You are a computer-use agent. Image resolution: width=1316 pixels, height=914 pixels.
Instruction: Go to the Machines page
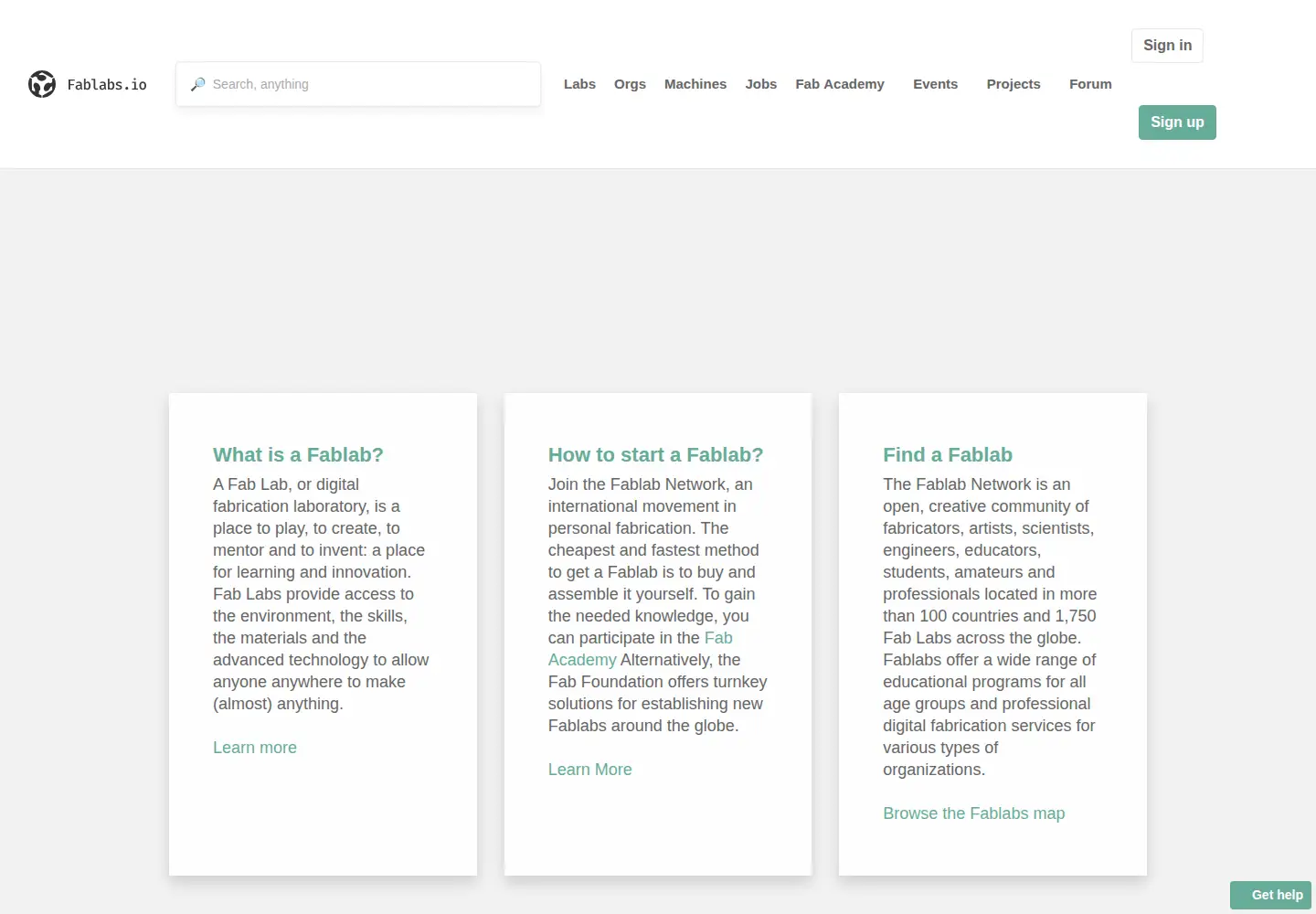[695, 84]
